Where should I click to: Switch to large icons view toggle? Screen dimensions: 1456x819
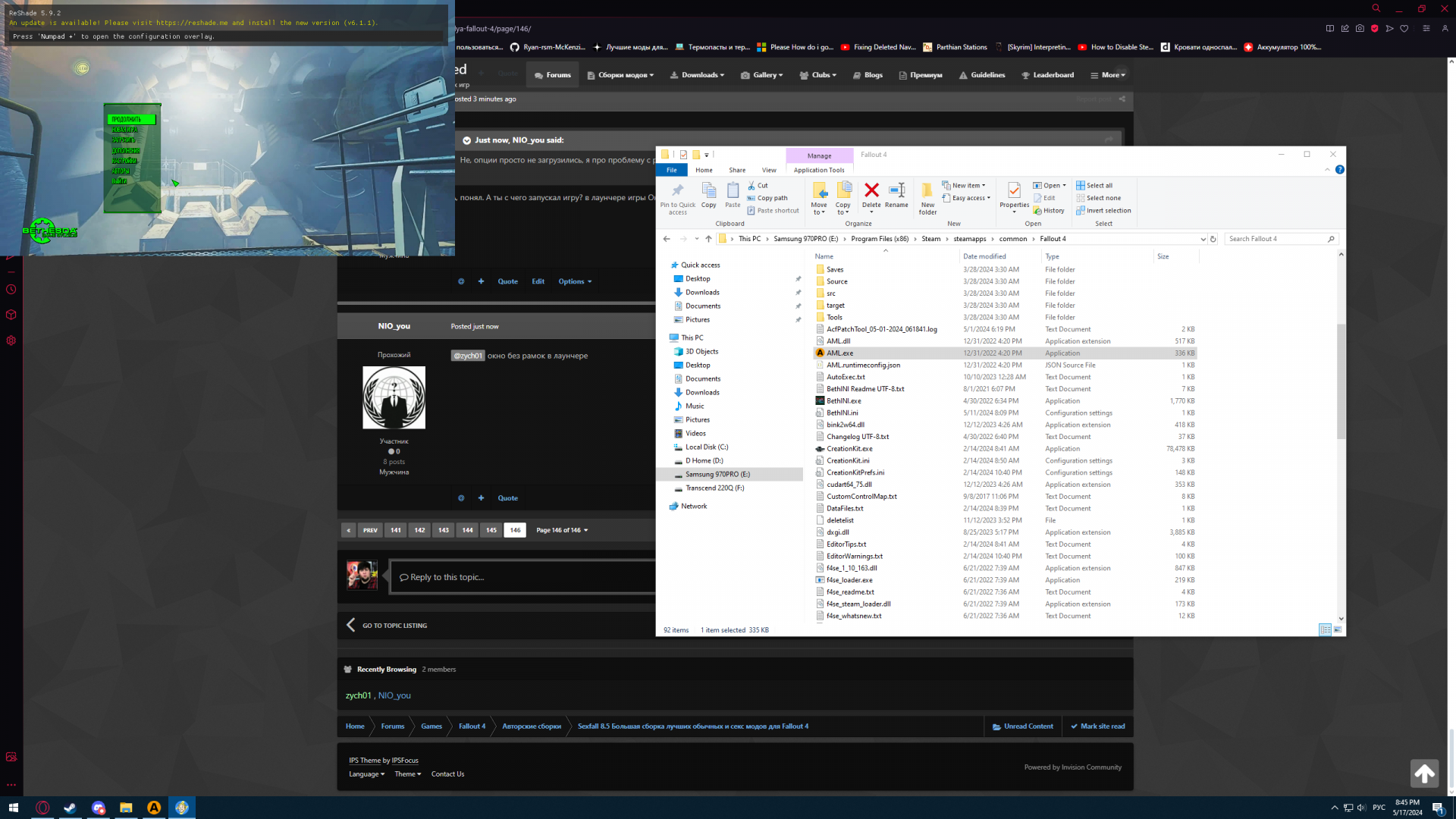(x=1338, y=630)
